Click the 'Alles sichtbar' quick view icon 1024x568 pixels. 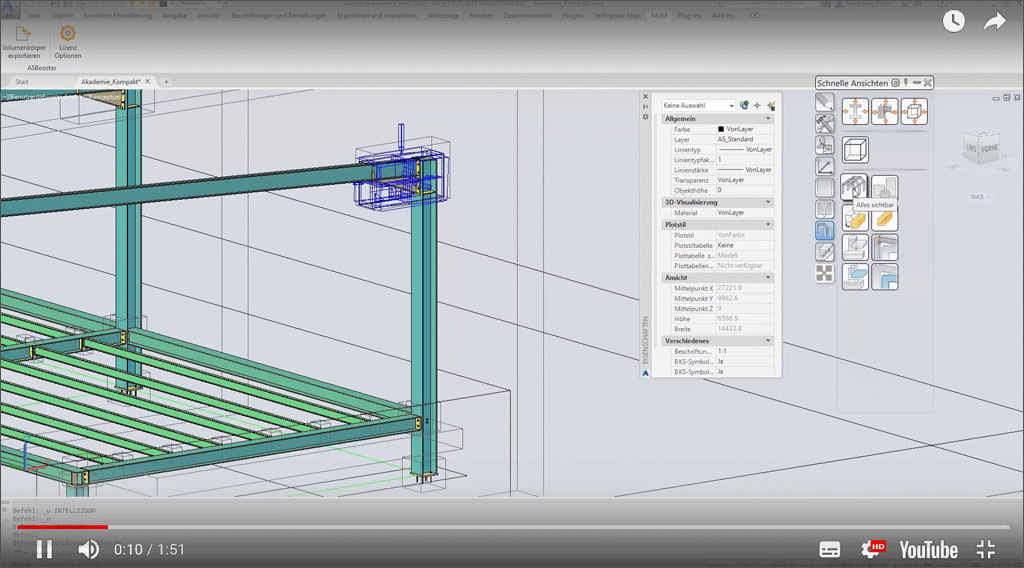tap(854, 185)
